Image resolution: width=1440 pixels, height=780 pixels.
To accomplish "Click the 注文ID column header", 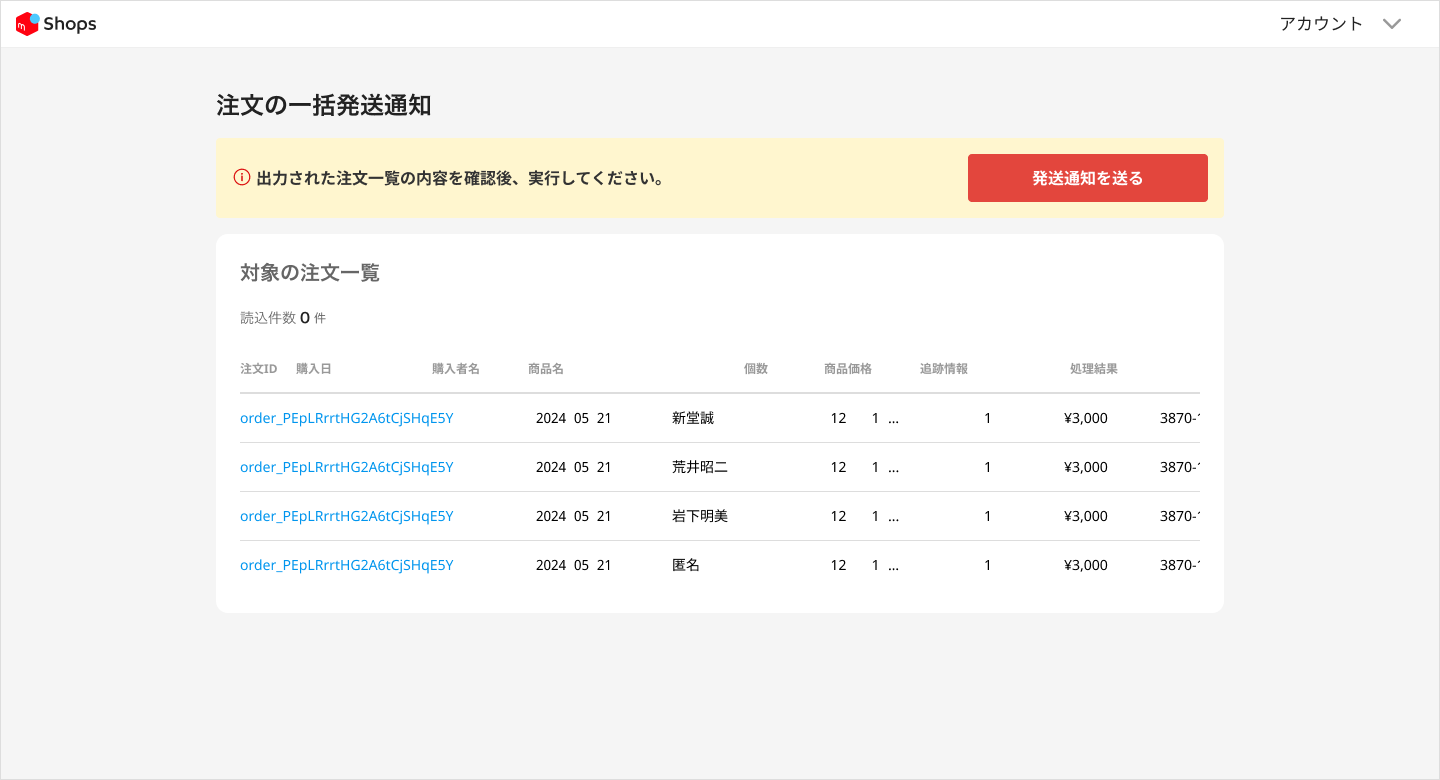I will pos(259,369).
